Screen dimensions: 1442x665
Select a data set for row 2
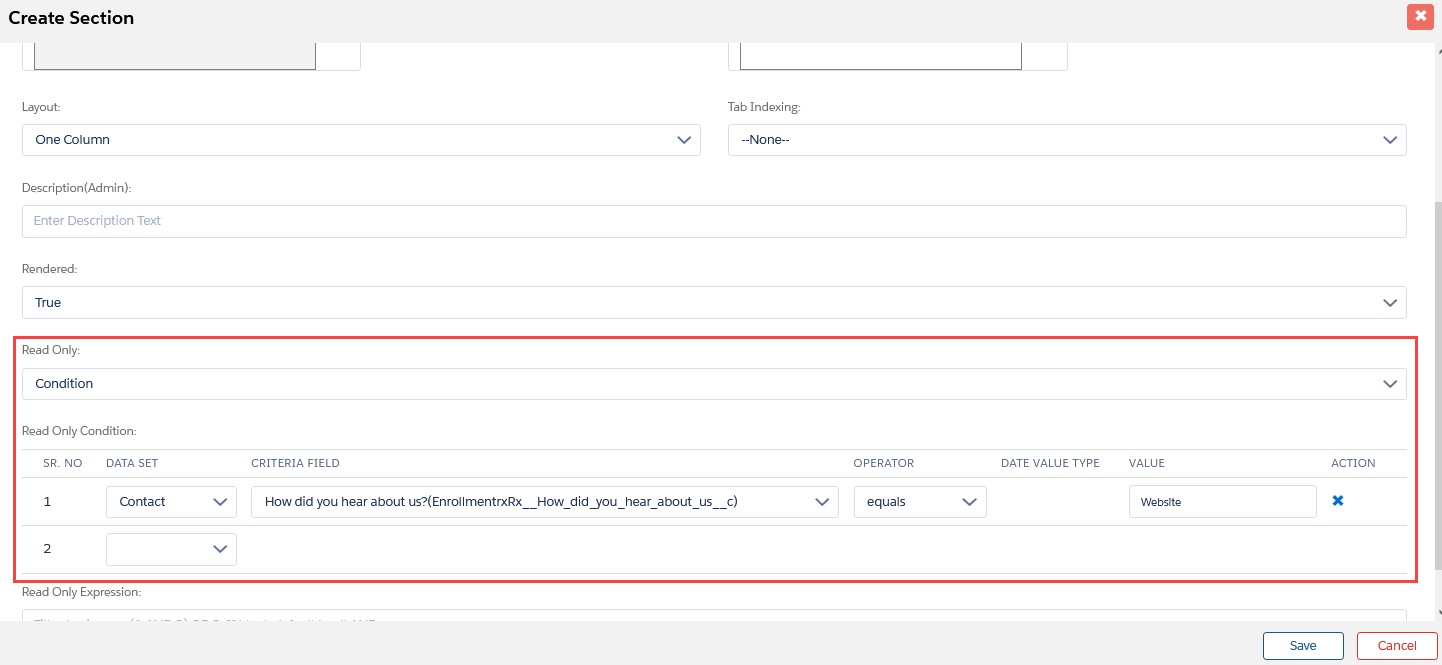171,549
